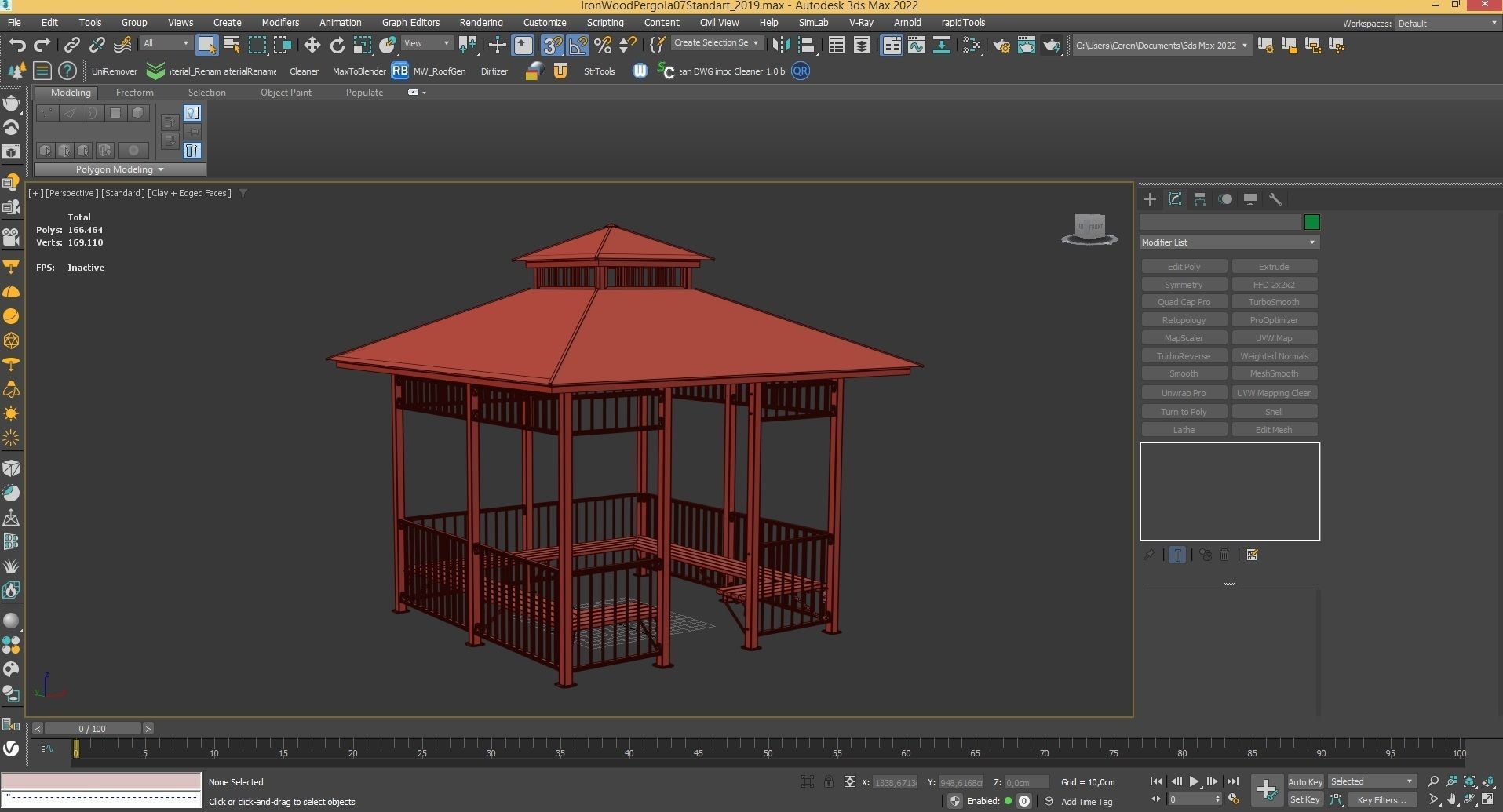This screenshot has width=1503, height=812.
Task: Choose the Select and Rotate tool
Action: (337, 45)
